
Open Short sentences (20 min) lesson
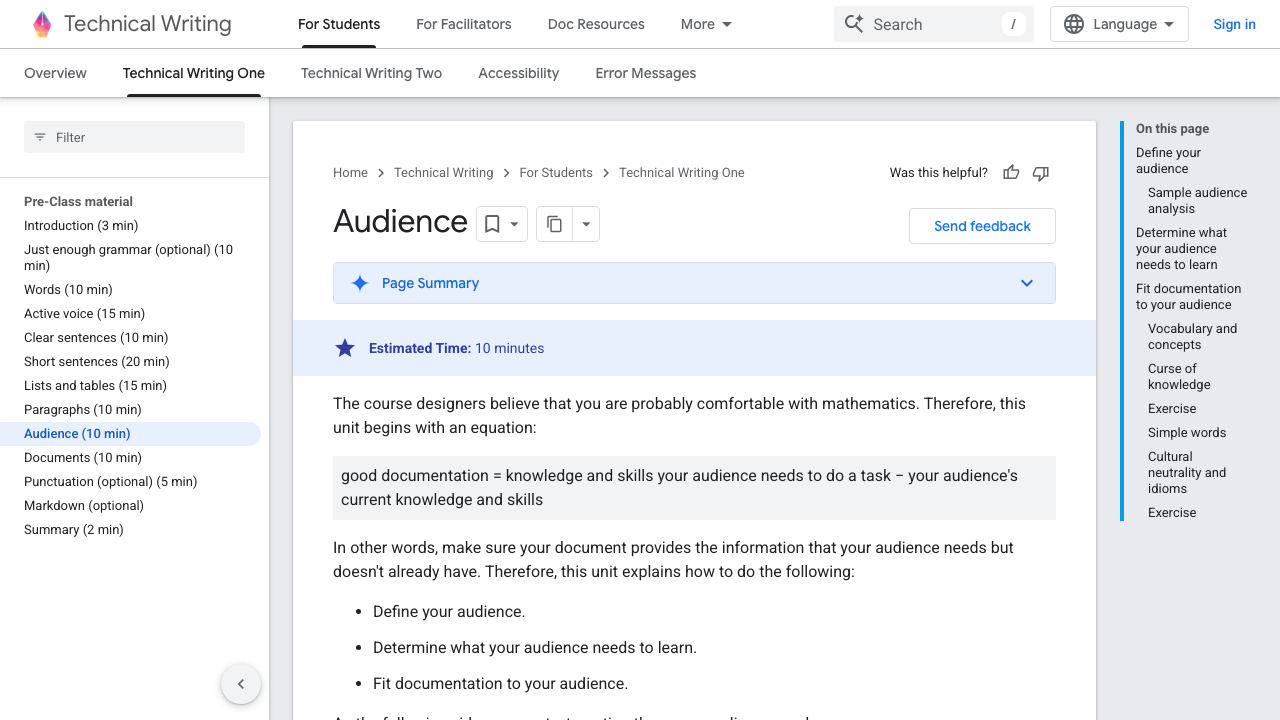97,362
